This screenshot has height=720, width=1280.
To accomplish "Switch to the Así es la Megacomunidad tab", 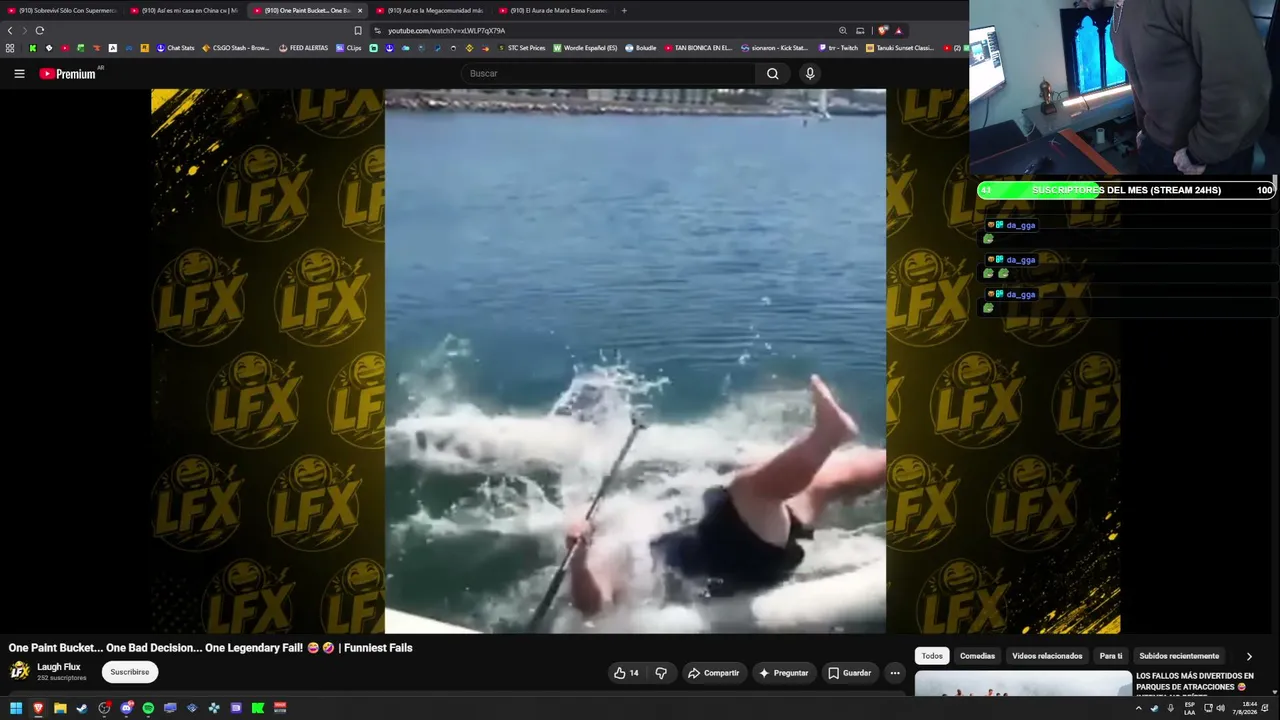I will click(x=431, y=10).
